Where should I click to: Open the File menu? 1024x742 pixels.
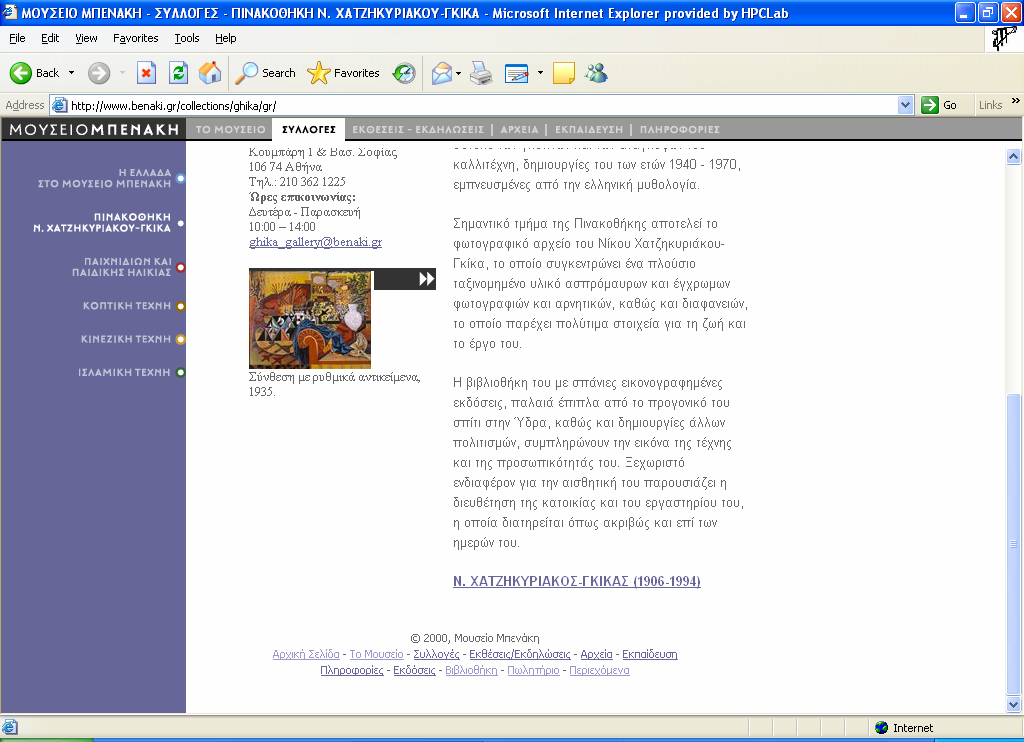pyautogui.click(x=17, y=39)
